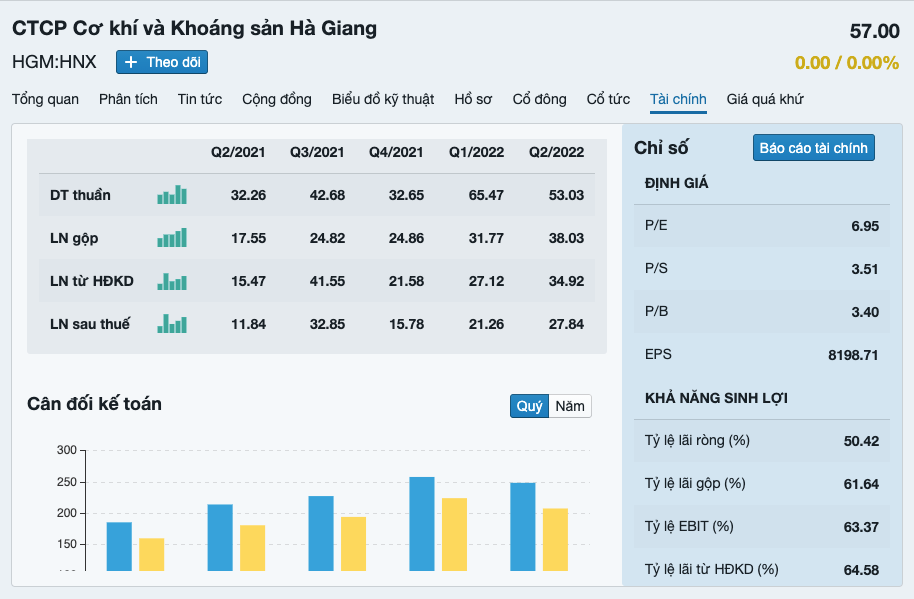Click the last yellow bar in balance chart
The image size is (914, 599).
[x=556, y=540]
